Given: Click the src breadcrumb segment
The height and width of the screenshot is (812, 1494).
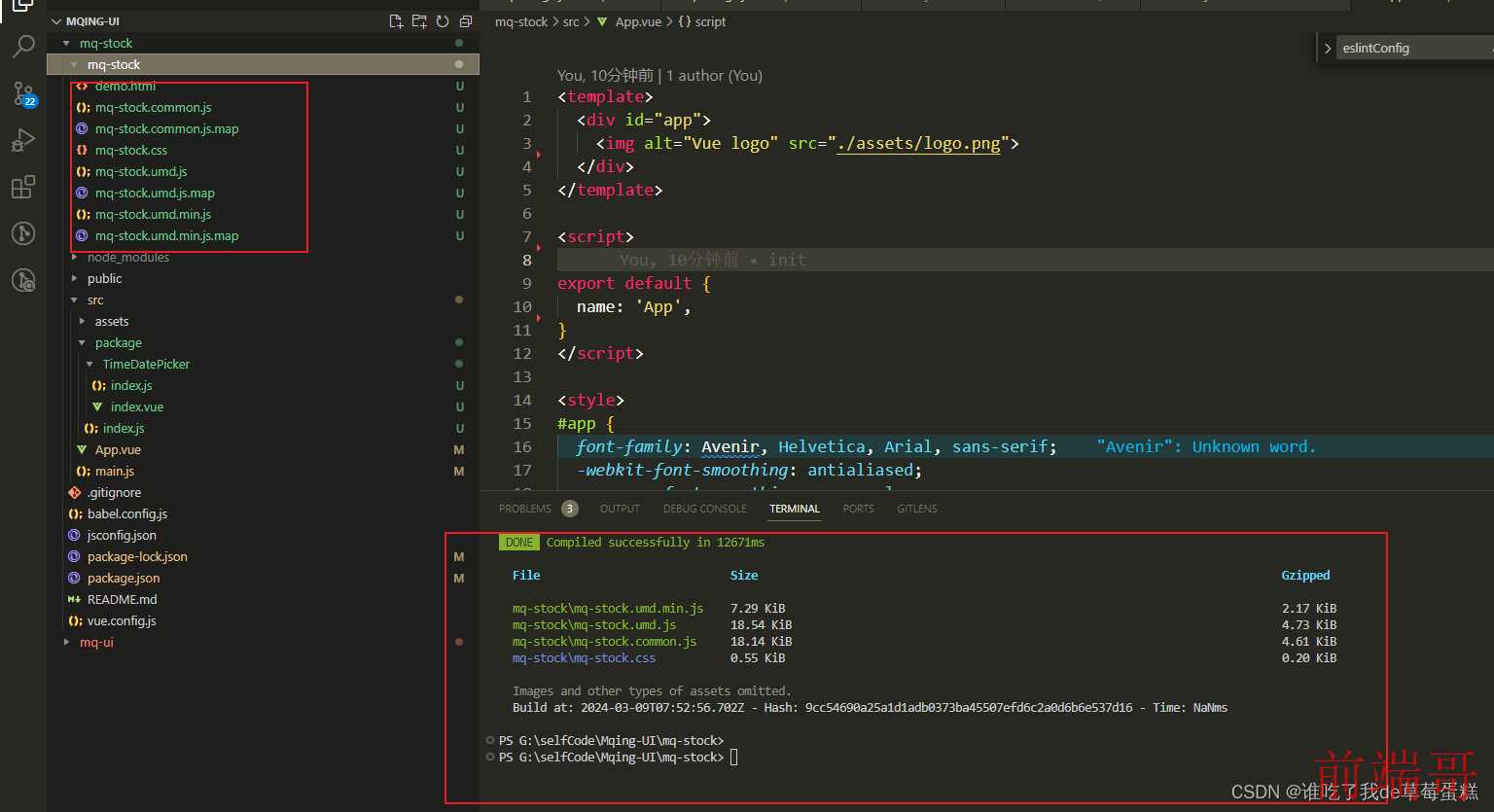Looking at the screenshot, I should (571, 21).
